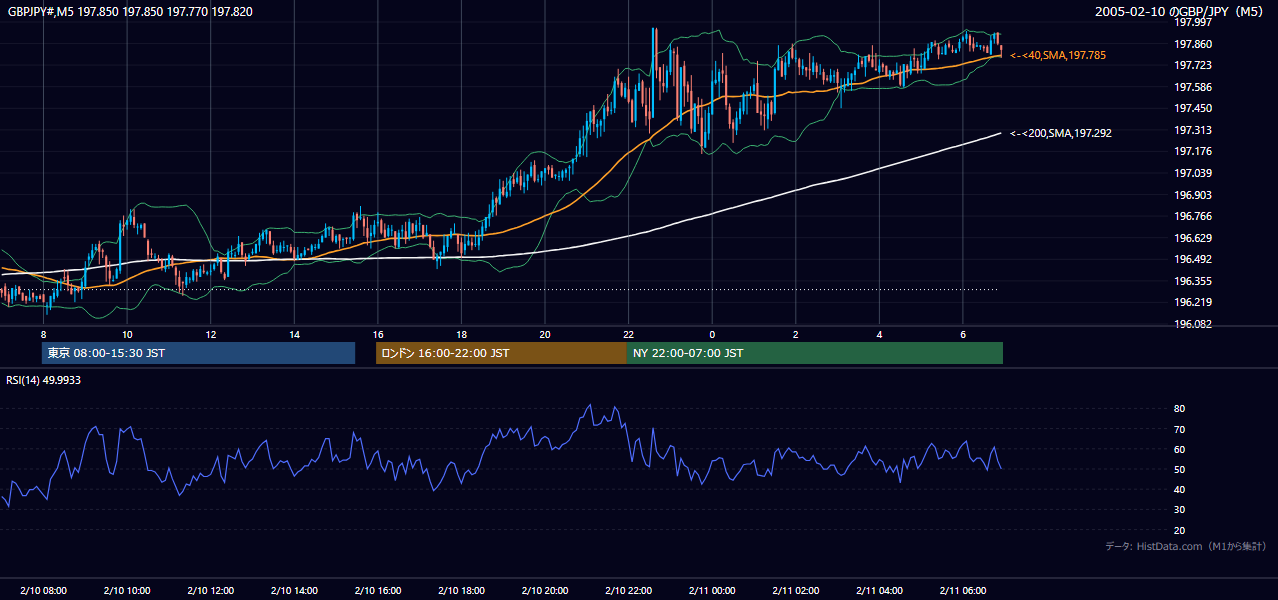Click hour 8 on the chart hour axis
Image resolution: width=1278 pixels, height=600 pixels.
pos(43,334)
